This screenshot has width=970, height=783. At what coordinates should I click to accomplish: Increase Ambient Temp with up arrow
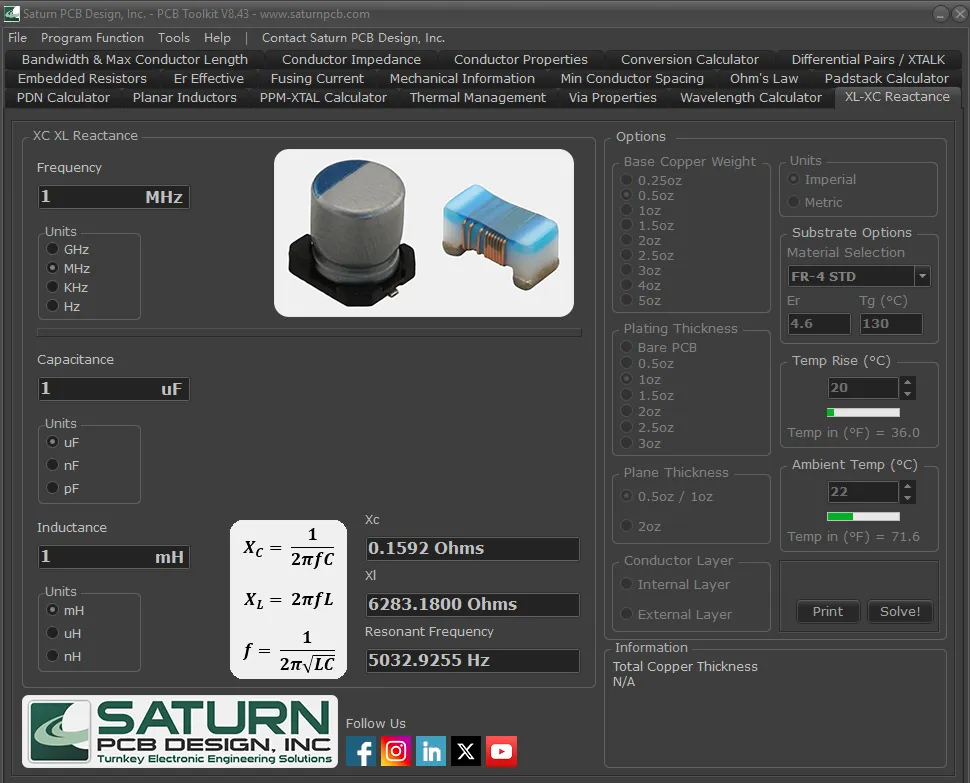[908, 486]
